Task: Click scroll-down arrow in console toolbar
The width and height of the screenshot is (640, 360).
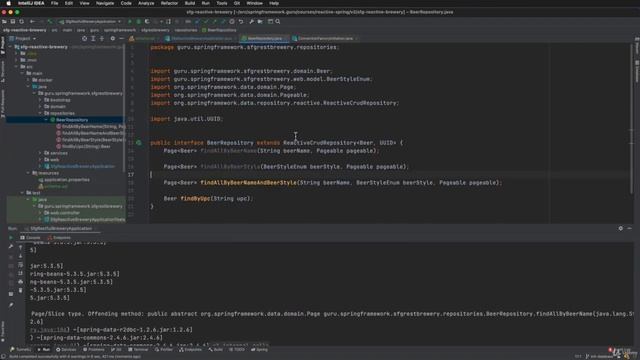Action: pos(20,256)
